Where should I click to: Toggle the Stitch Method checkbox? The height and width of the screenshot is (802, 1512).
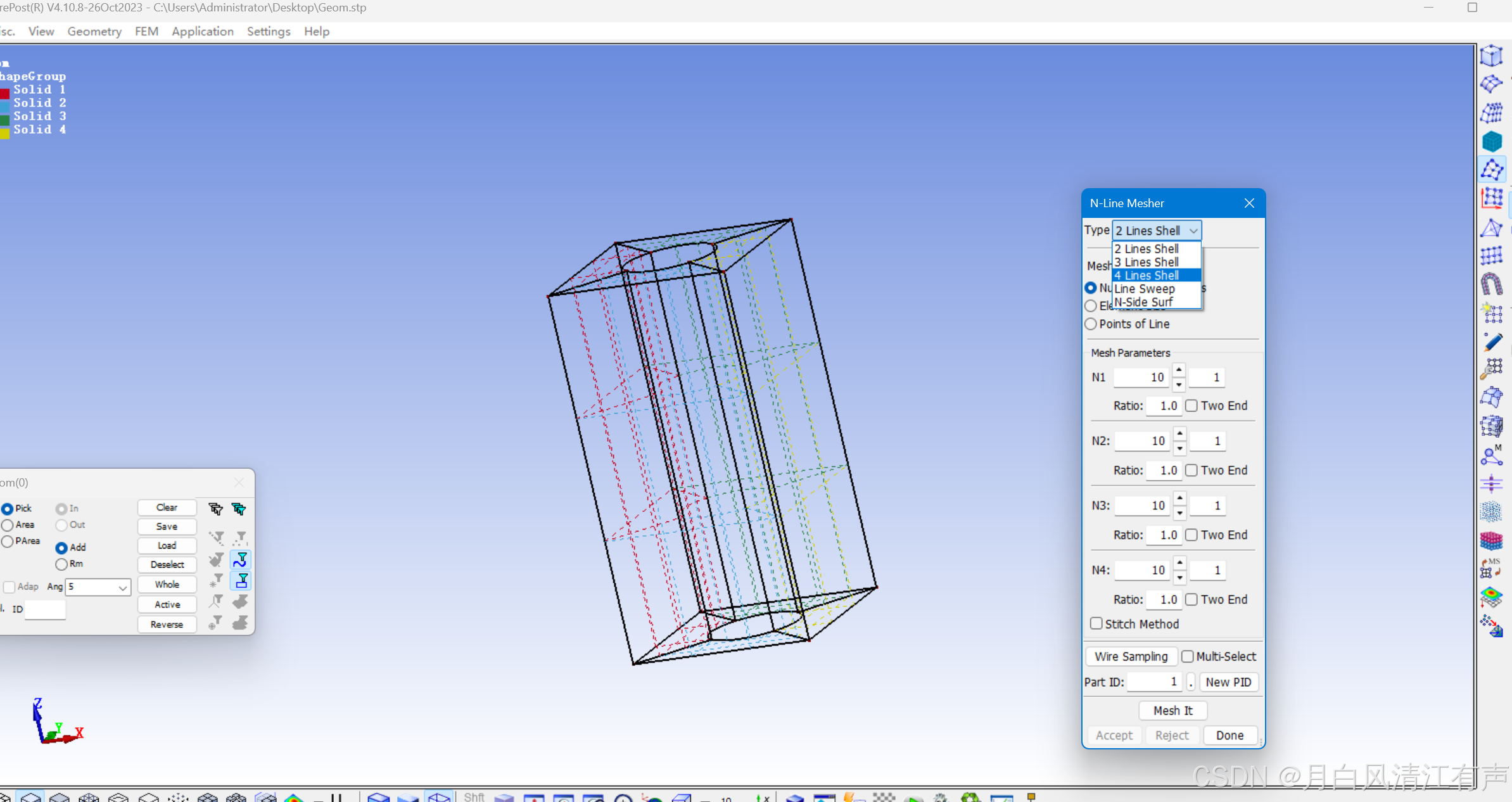pos(1096,623)
